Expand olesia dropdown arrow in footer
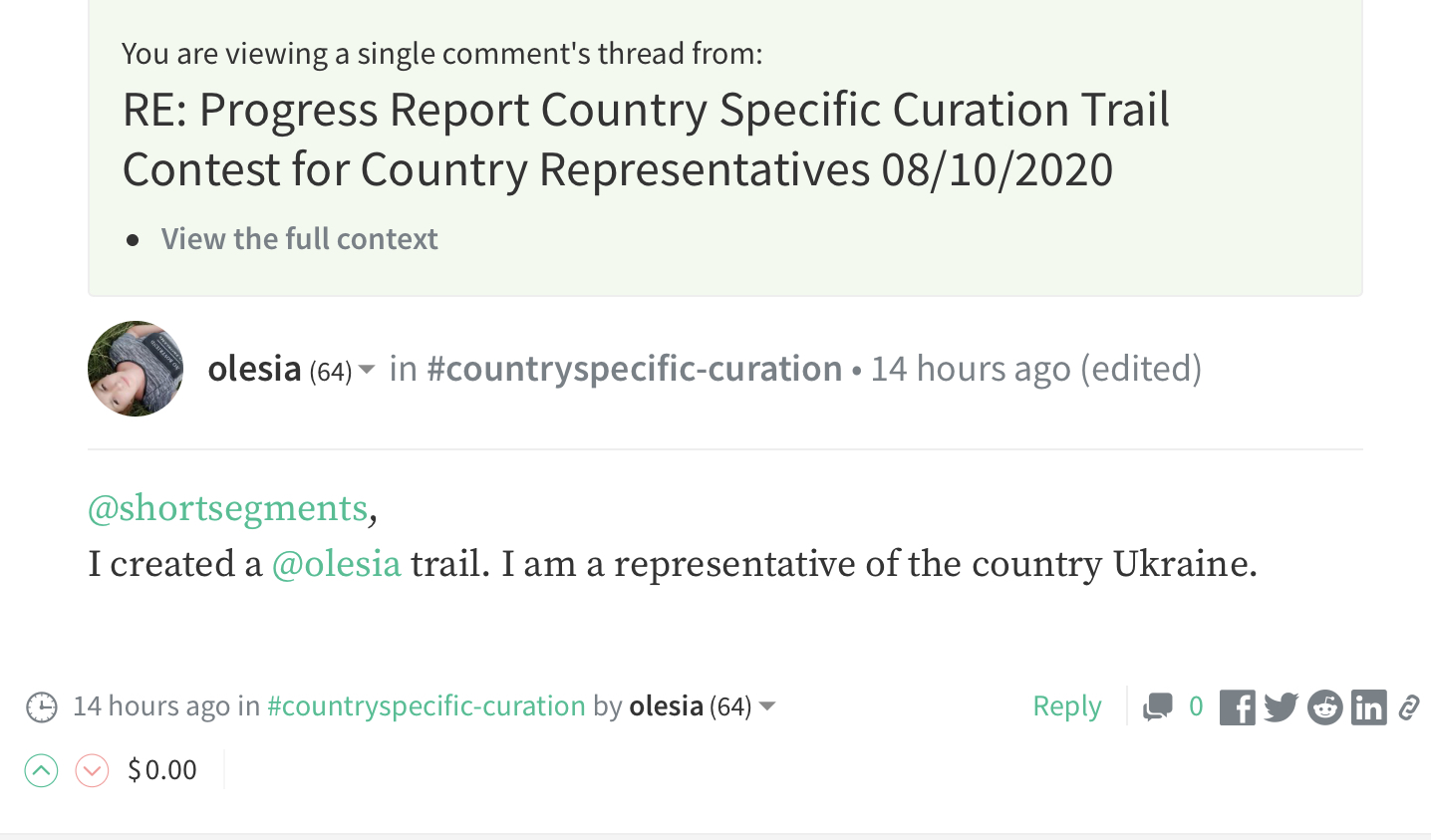Viewport: 1431px width, 840px height. (767, 706)
